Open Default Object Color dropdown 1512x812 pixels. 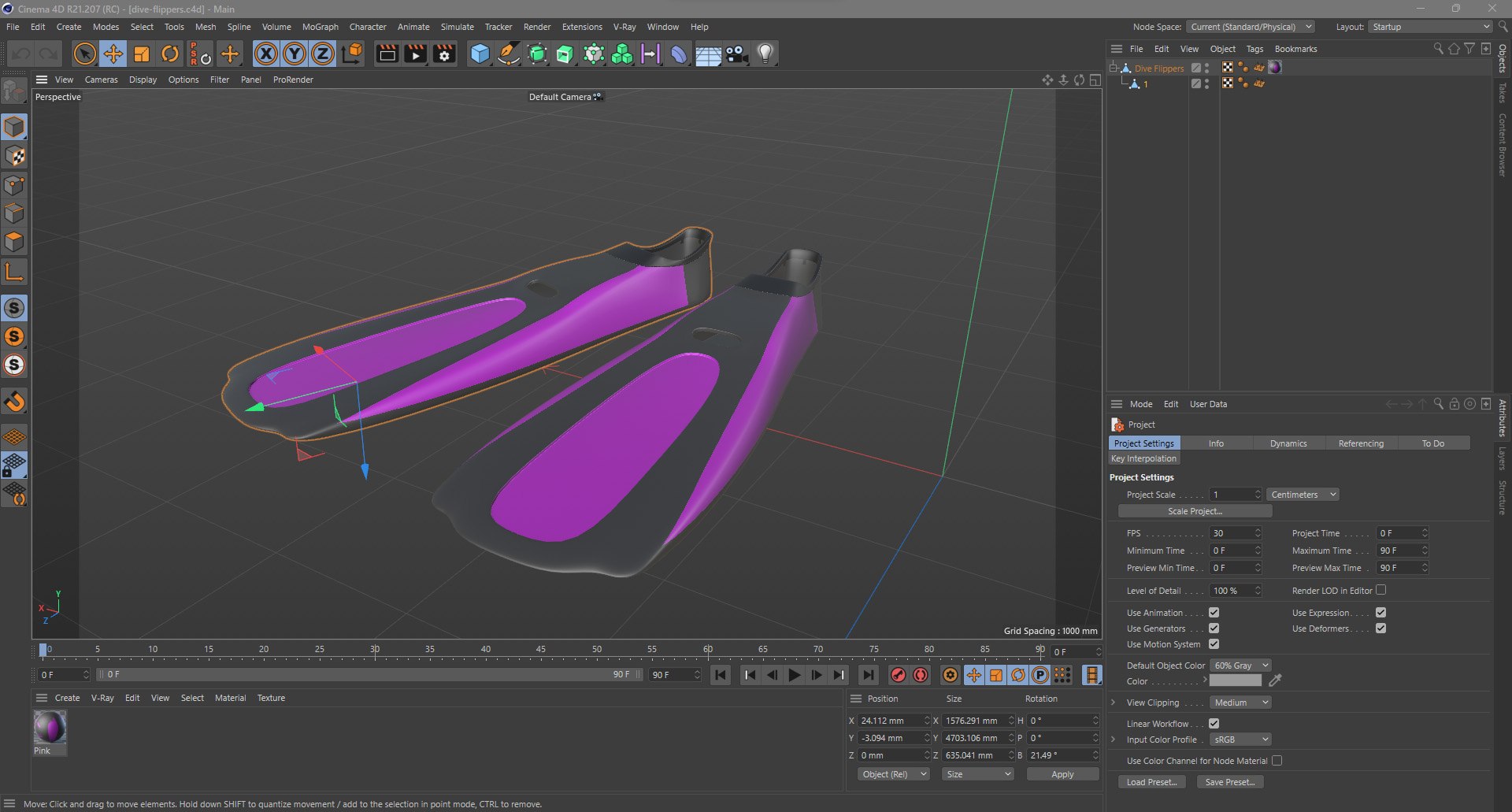click(1240, 666)
